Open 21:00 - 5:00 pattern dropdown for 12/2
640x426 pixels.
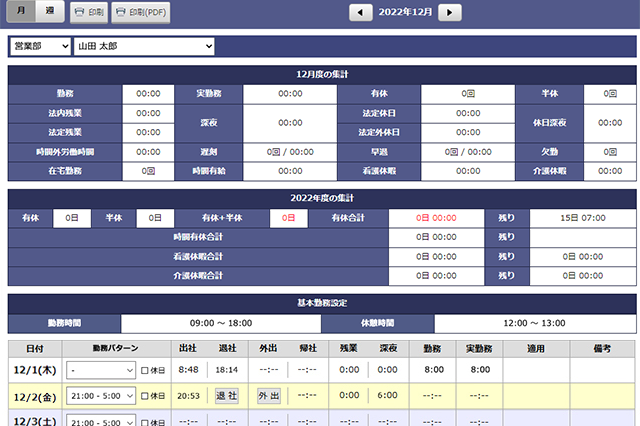click(101, 395)
